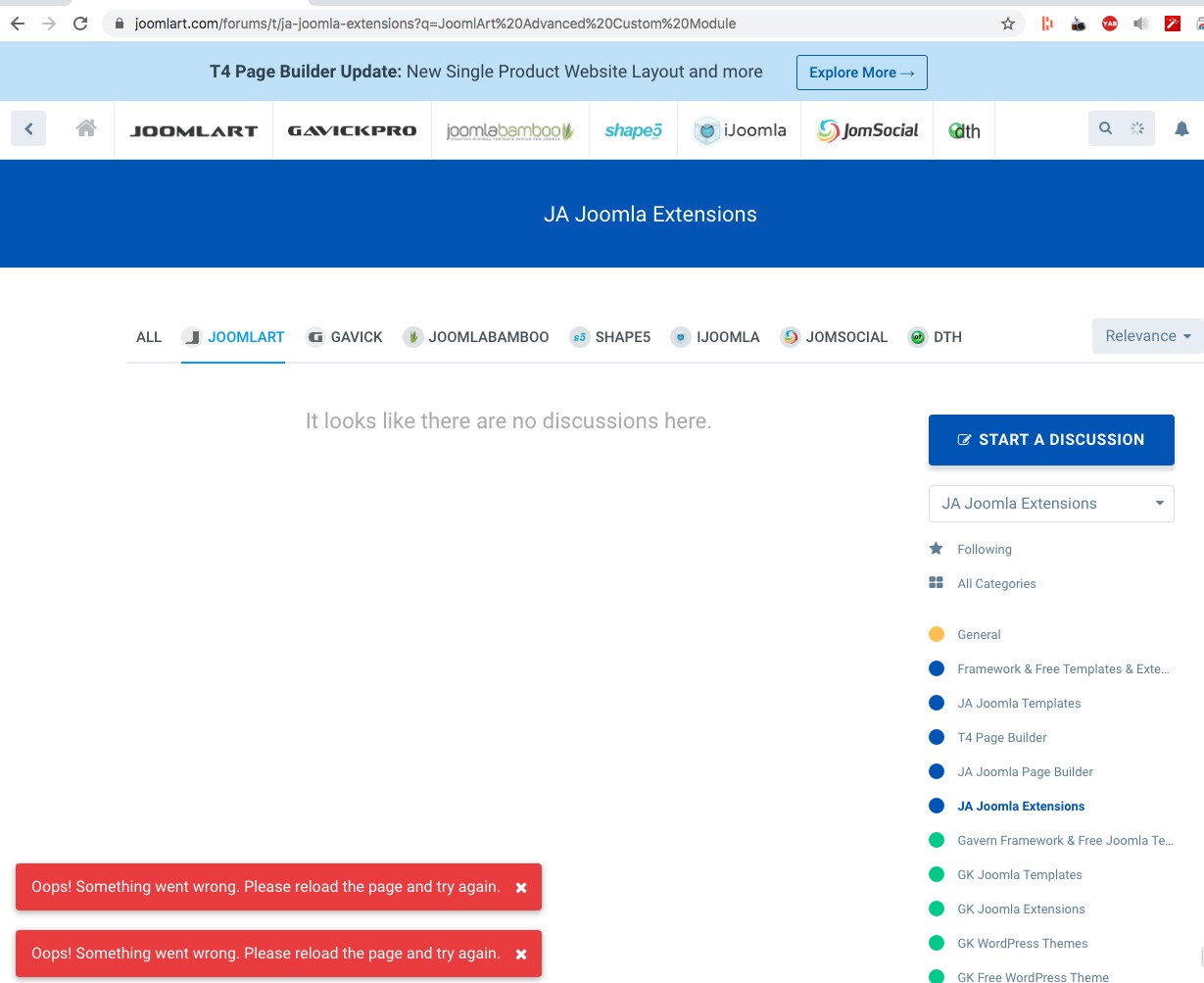Click the Explore More button
Image resolution: width=1204 pixels, height=983 pixels.
coord(862,73)
